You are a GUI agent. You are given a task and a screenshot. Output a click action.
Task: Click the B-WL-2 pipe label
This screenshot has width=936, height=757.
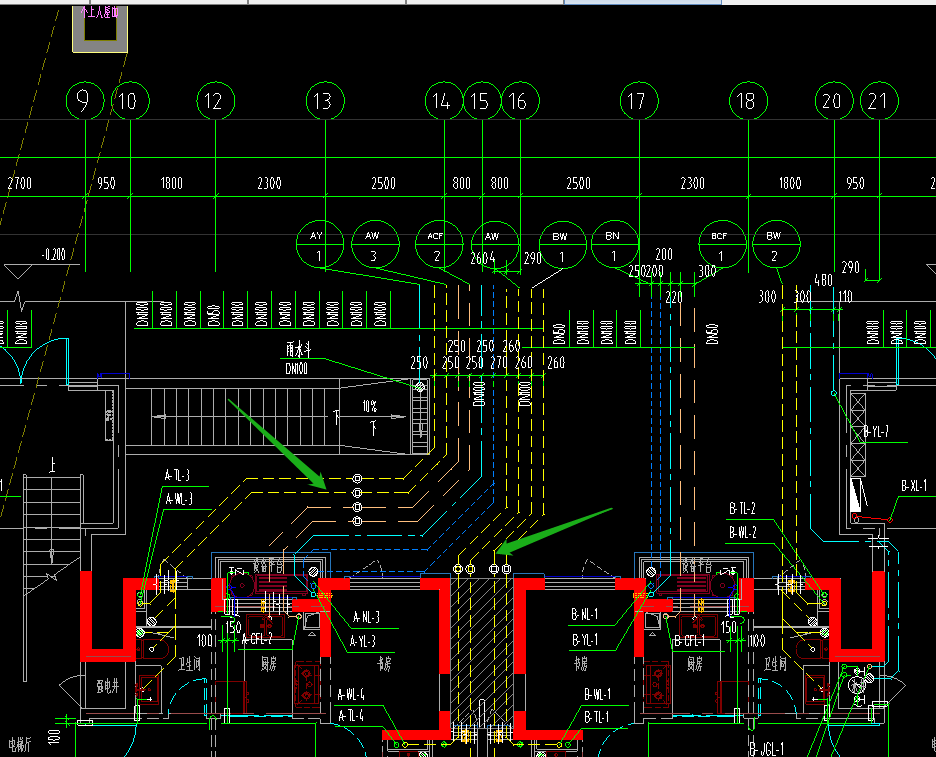click(743, 533)
